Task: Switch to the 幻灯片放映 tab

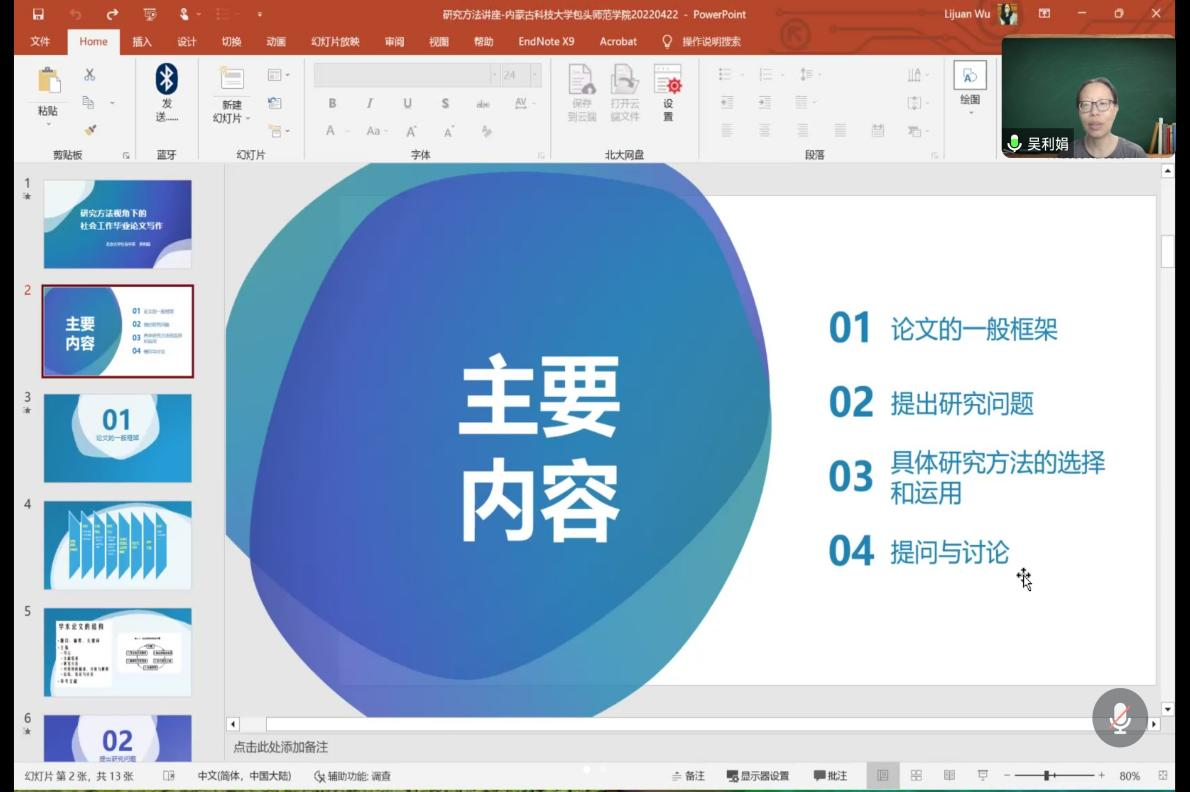Action: point(335,42)
